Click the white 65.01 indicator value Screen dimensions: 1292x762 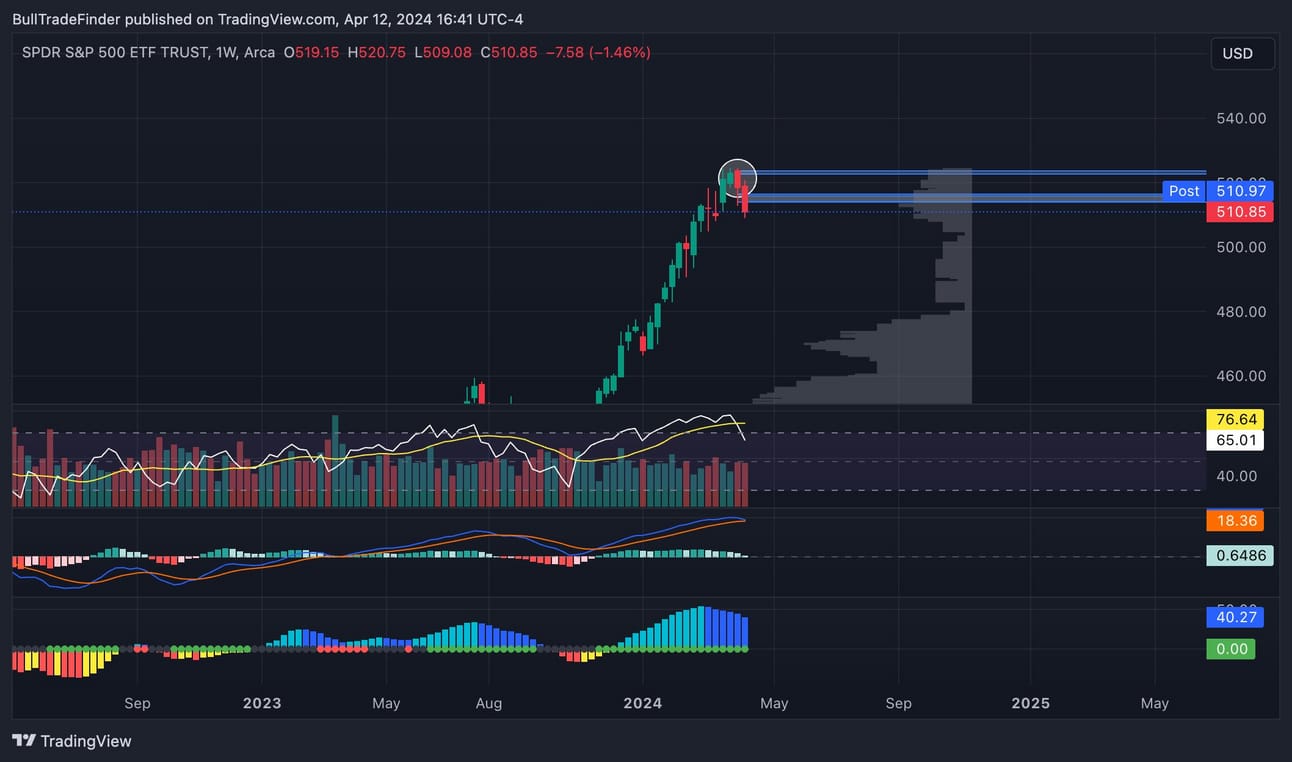1235,440
